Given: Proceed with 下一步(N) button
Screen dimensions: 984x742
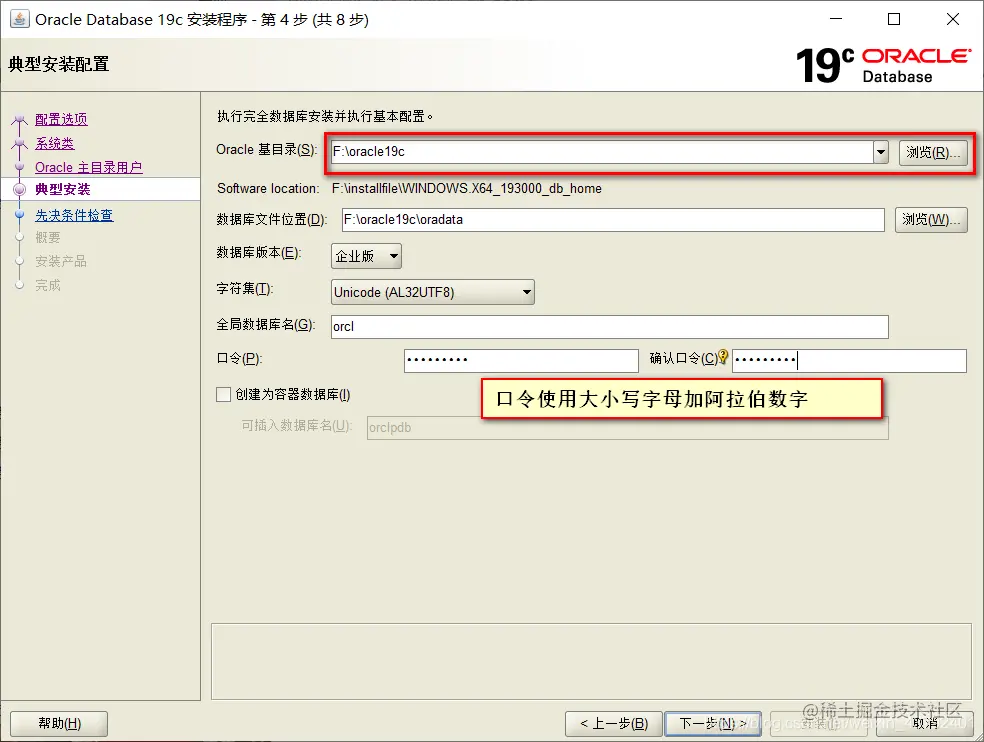Looking at the screenshot, I should [713, 723].
